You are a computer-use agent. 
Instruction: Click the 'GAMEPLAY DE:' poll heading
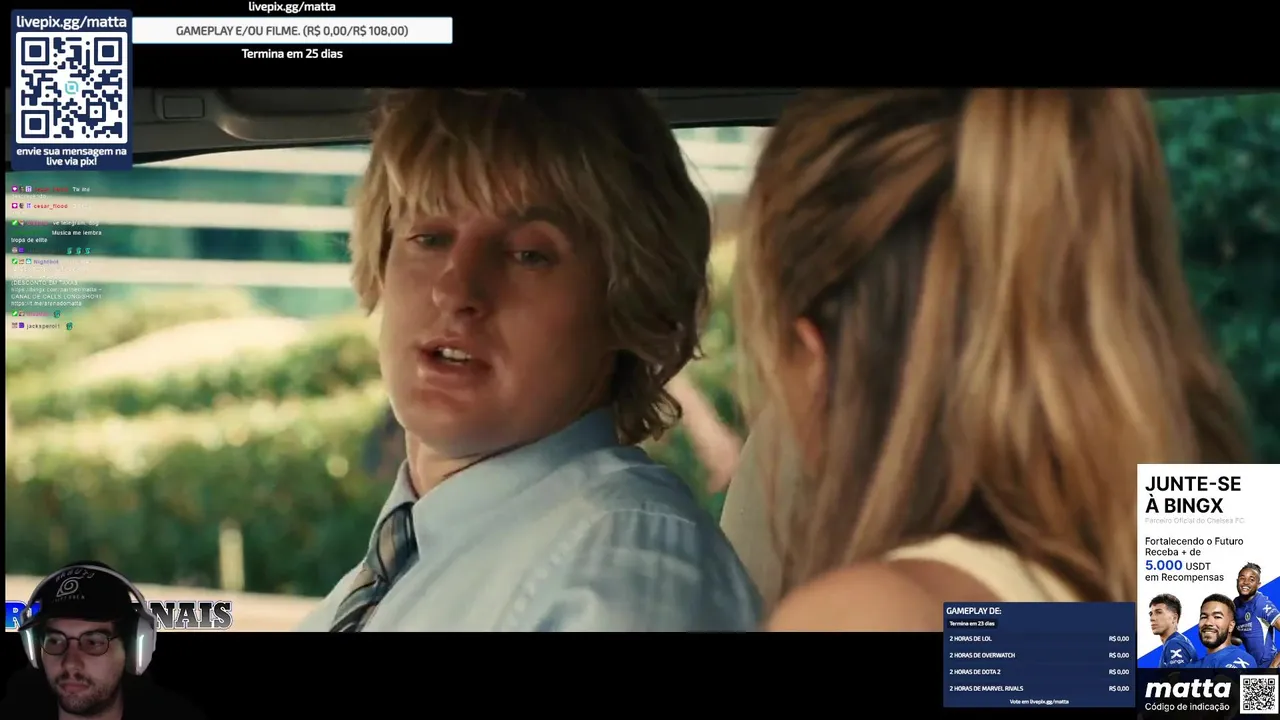[x=973, y=611]
